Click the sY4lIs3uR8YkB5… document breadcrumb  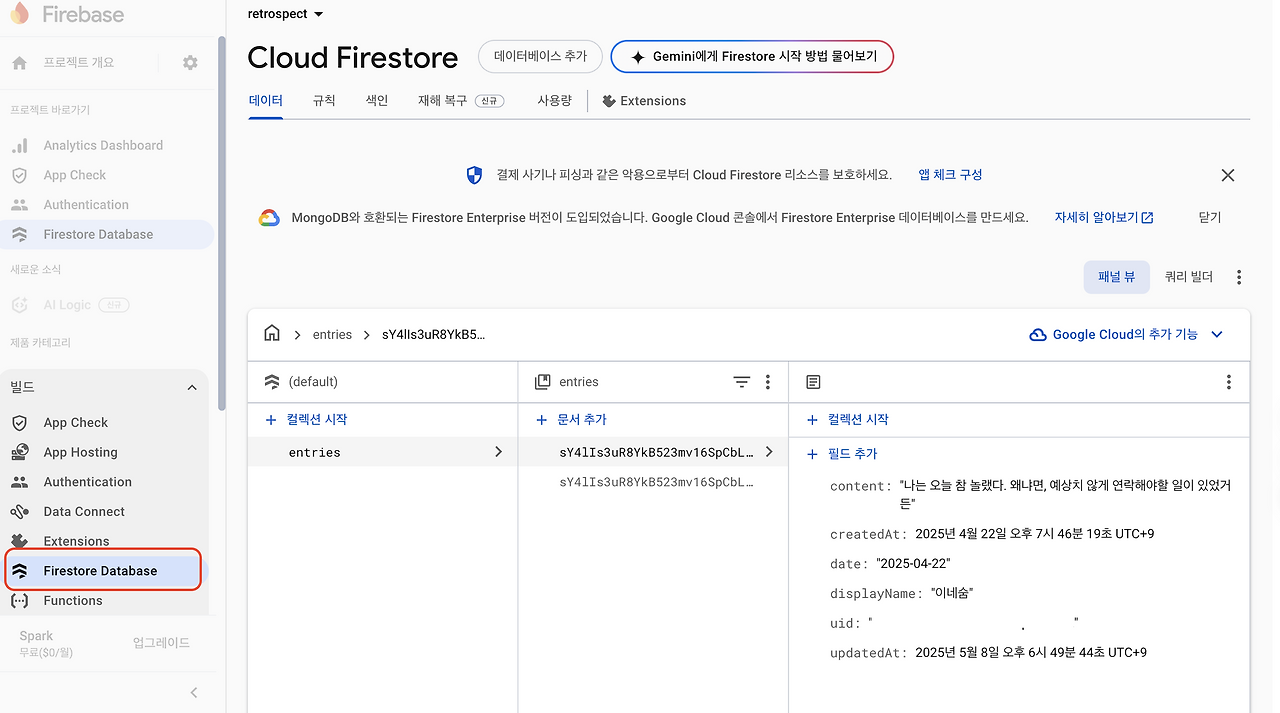pos(433,335)
